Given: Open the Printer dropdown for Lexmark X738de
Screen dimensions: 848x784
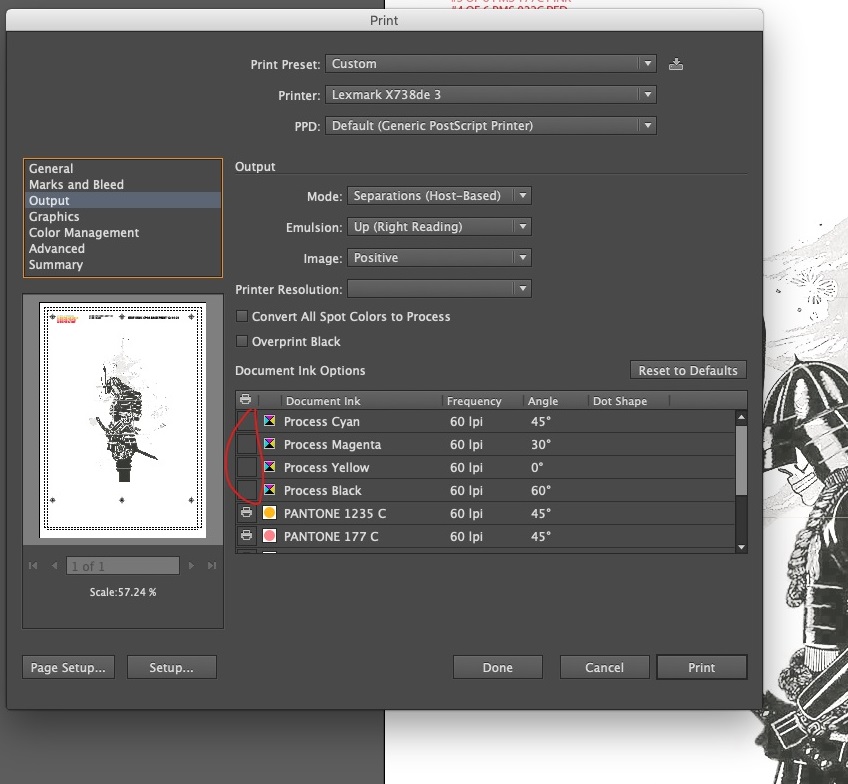Looking at the screenshot, I should (490, 95).
